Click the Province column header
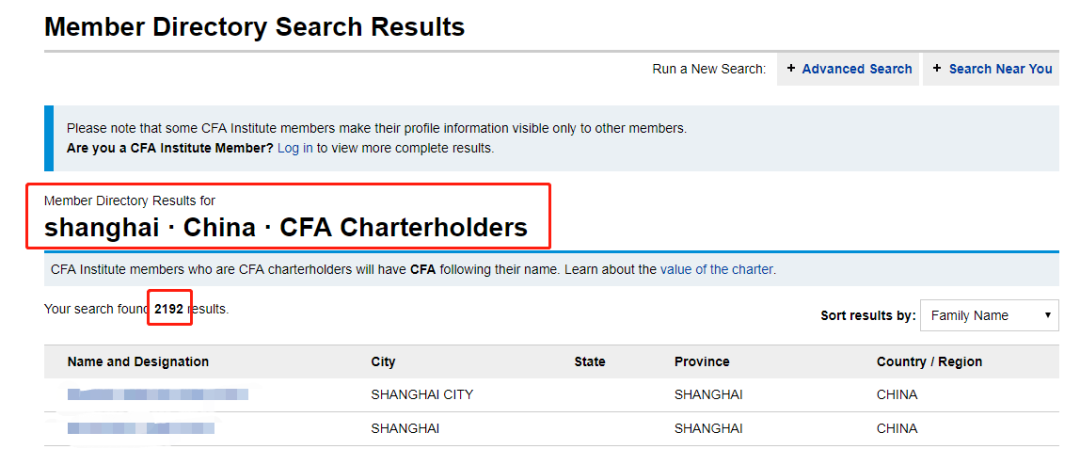 tap(702, 362)
